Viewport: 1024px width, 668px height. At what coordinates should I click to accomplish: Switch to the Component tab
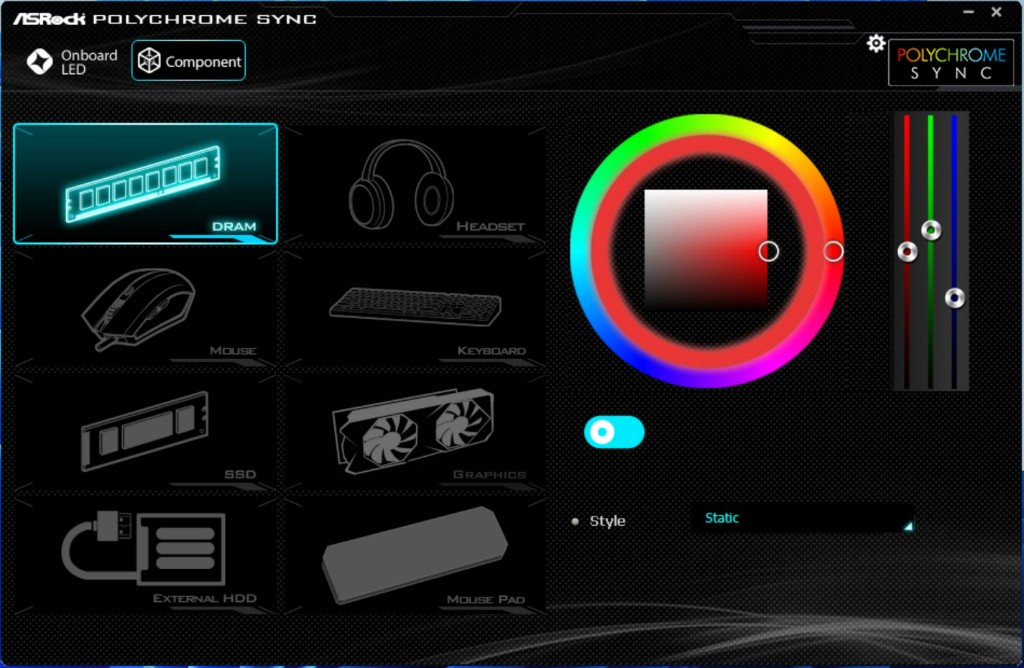[189, 61]
